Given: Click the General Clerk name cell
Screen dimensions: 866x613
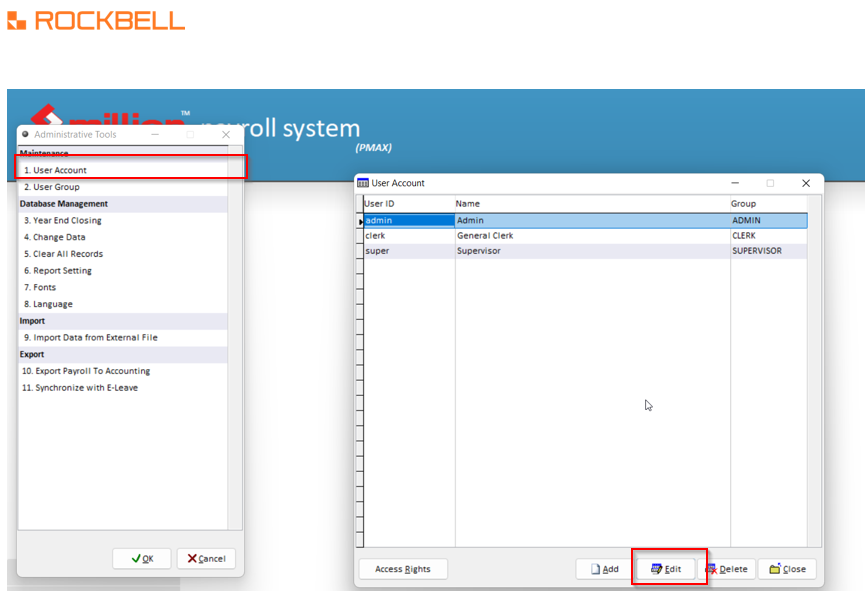Looking at the screenshot, I should [592, 235].
